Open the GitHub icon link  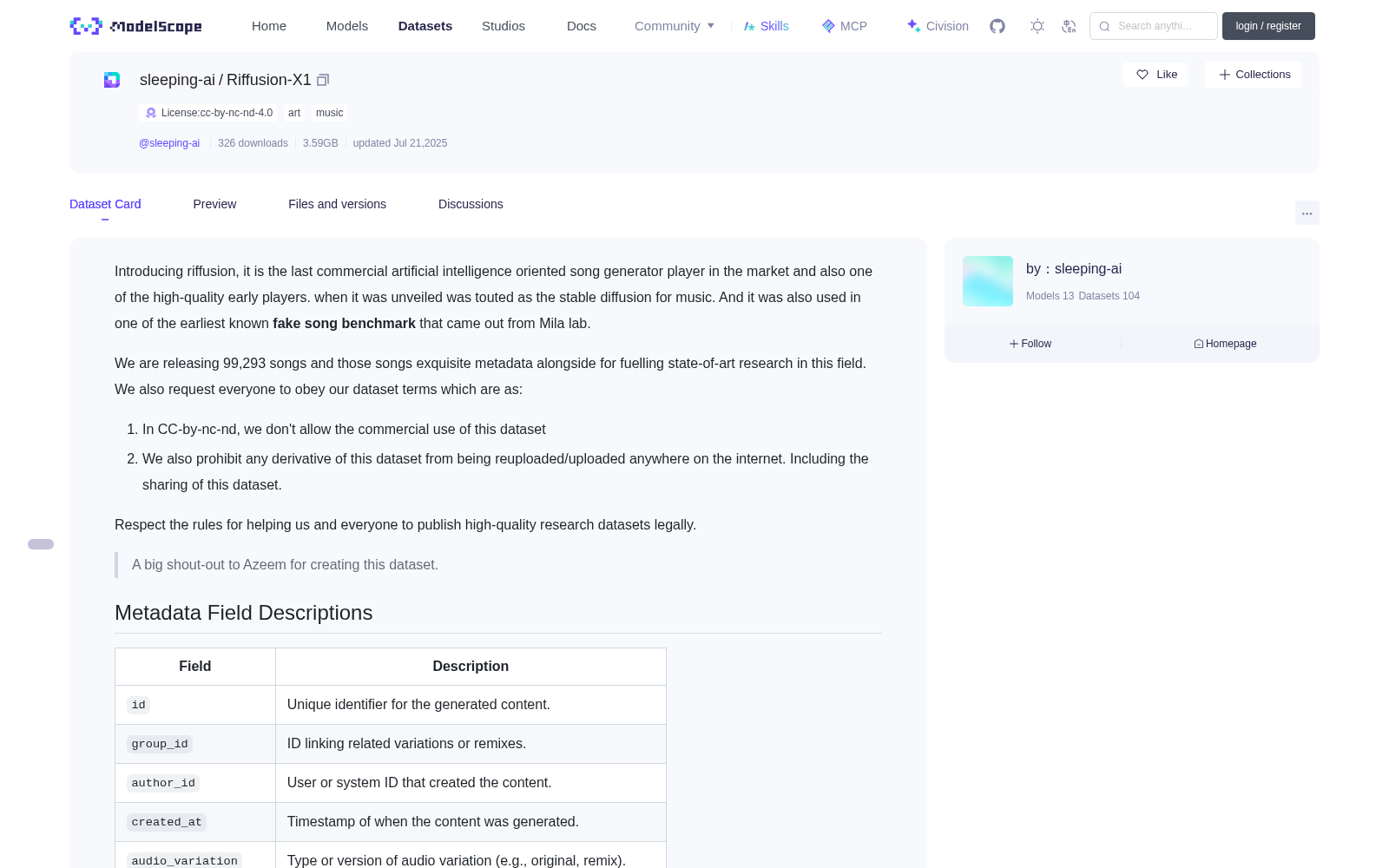(x=997, y=26)
